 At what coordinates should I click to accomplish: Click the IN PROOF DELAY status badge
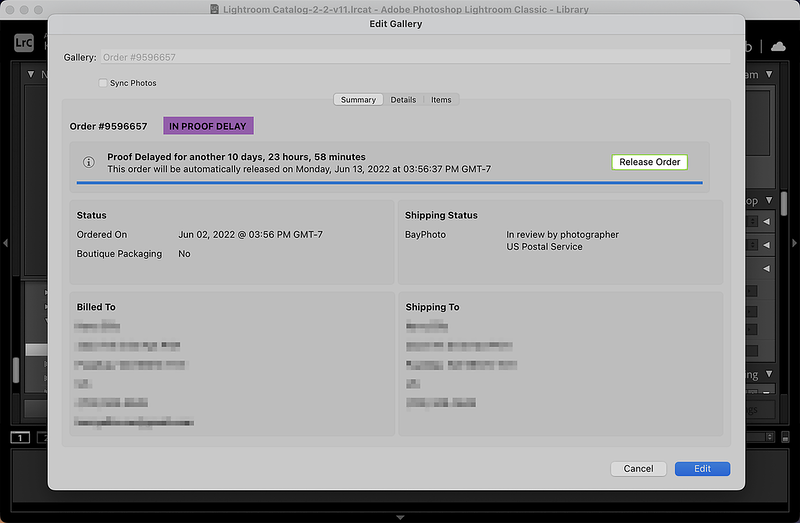208,126
